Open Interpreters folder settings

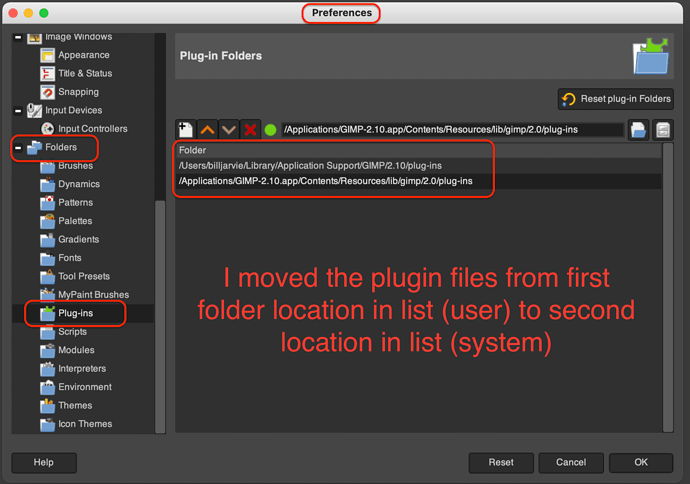tap(82, 369)
